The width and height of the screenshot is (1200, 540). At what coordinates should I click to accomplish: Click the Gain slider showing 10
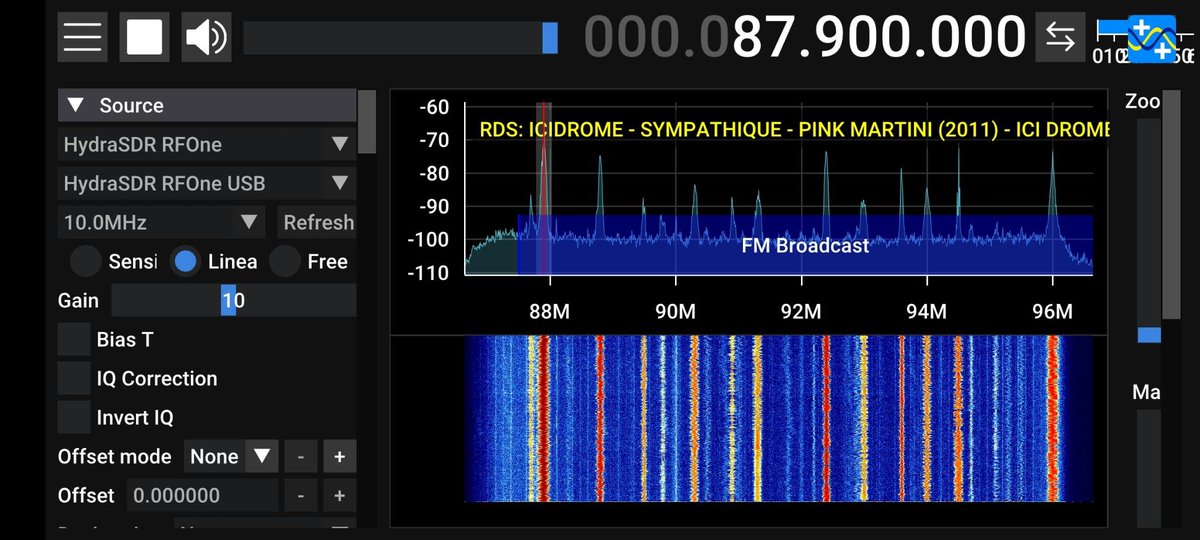point(233,300)
